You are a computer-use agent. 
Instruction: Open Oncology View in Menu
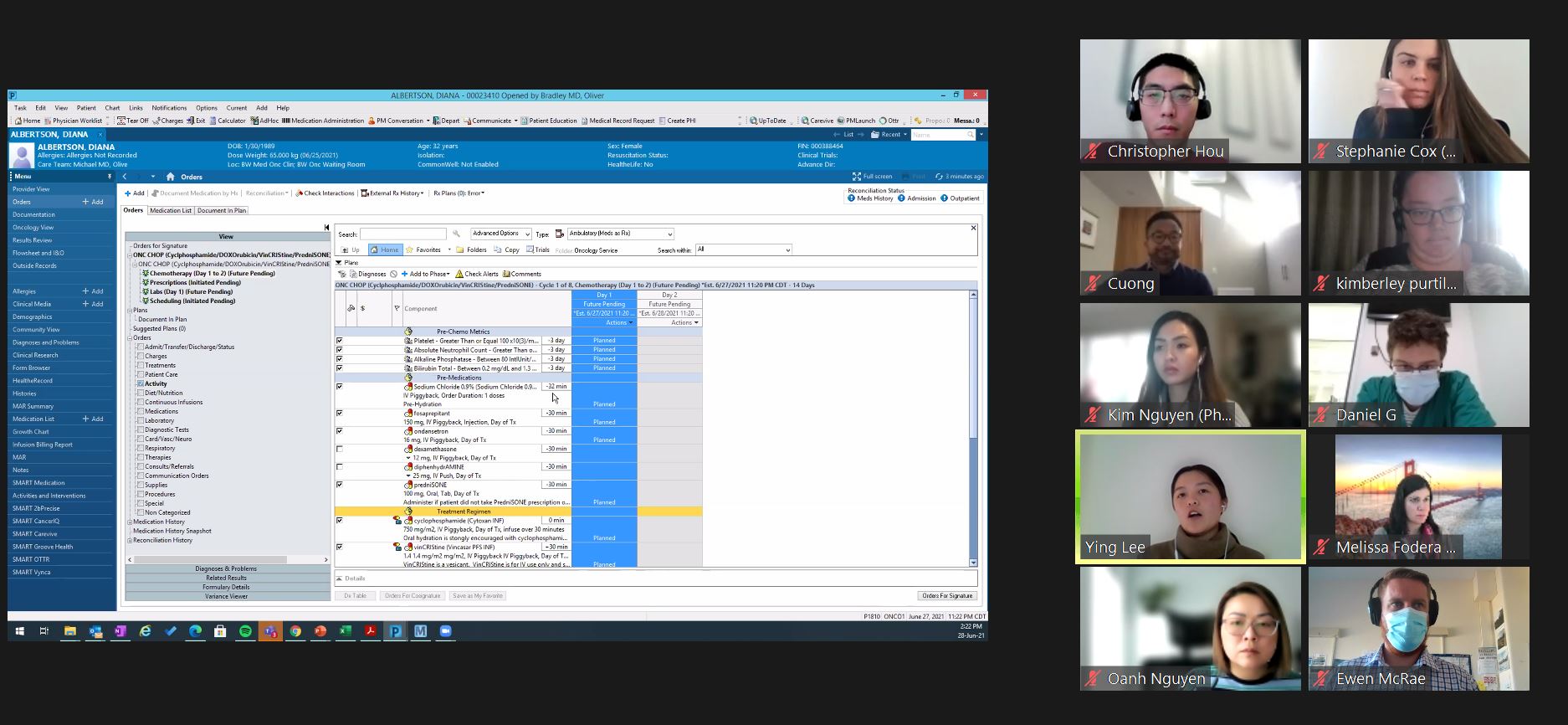(x=33, y=228)
